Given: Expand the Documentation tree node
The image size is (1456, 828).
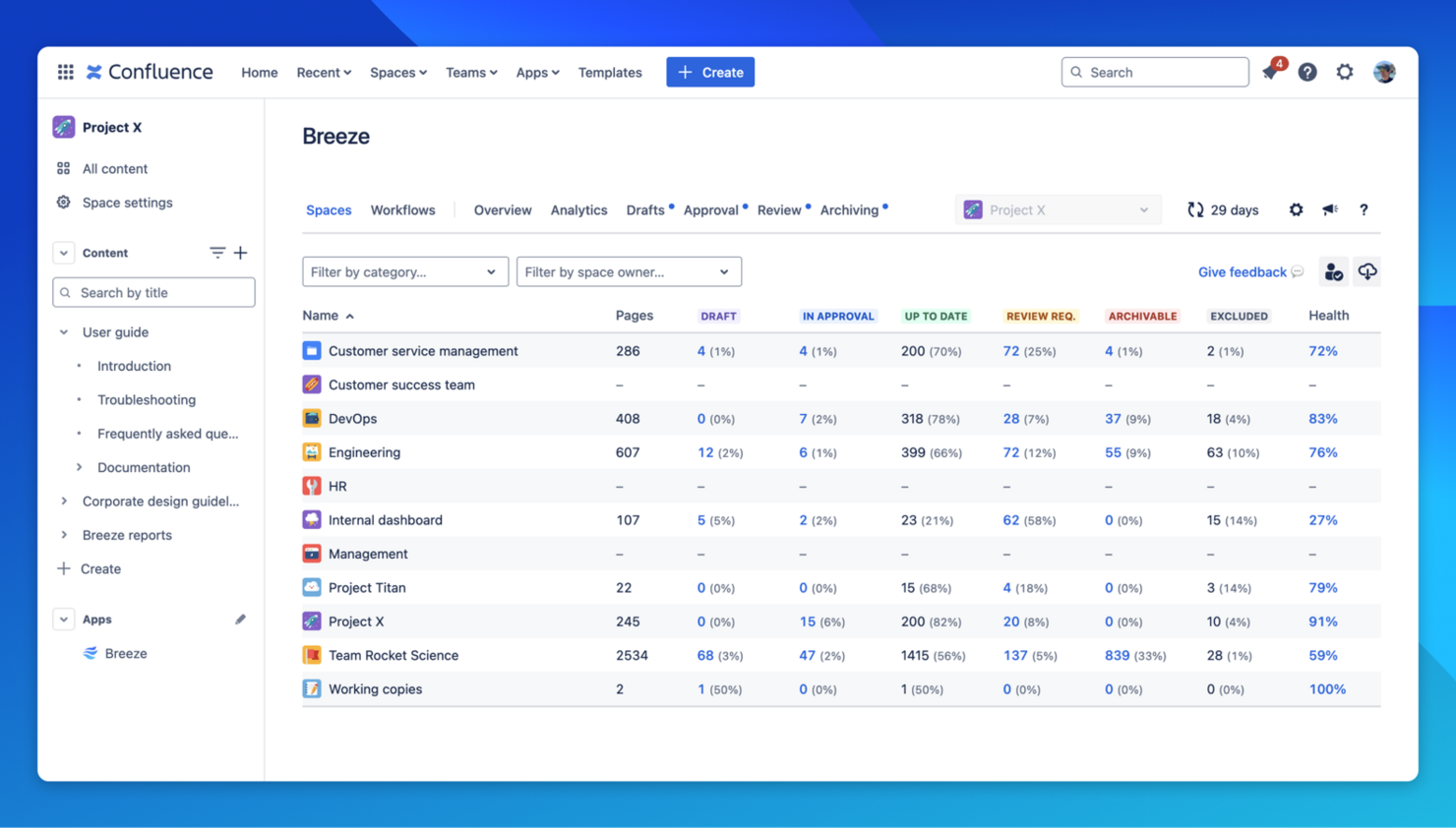Looking at the screenshot, I should click(x=79, y=467).
